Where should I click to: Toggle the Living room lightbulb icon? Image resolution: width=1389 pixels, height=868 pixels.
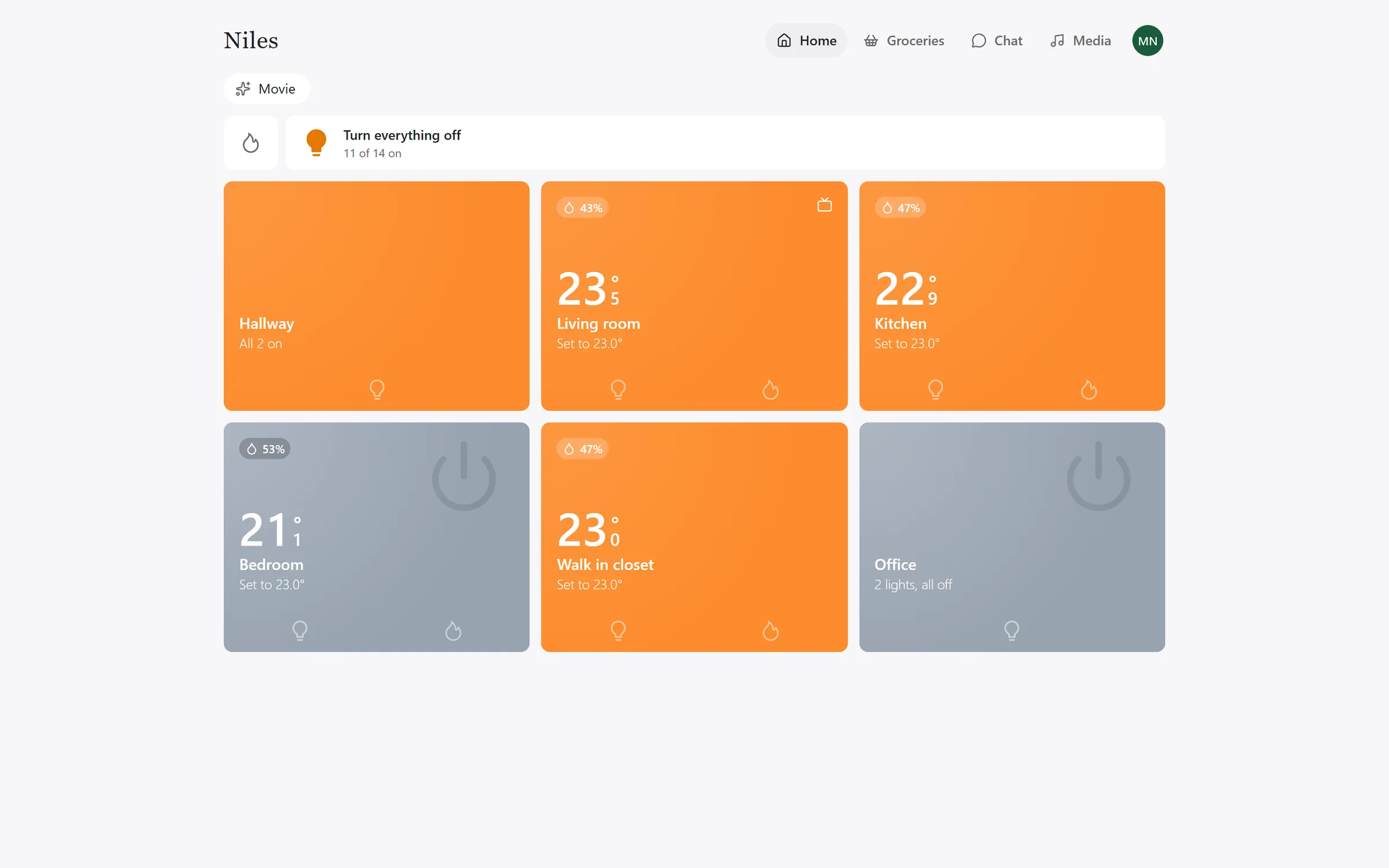point(618,389)
